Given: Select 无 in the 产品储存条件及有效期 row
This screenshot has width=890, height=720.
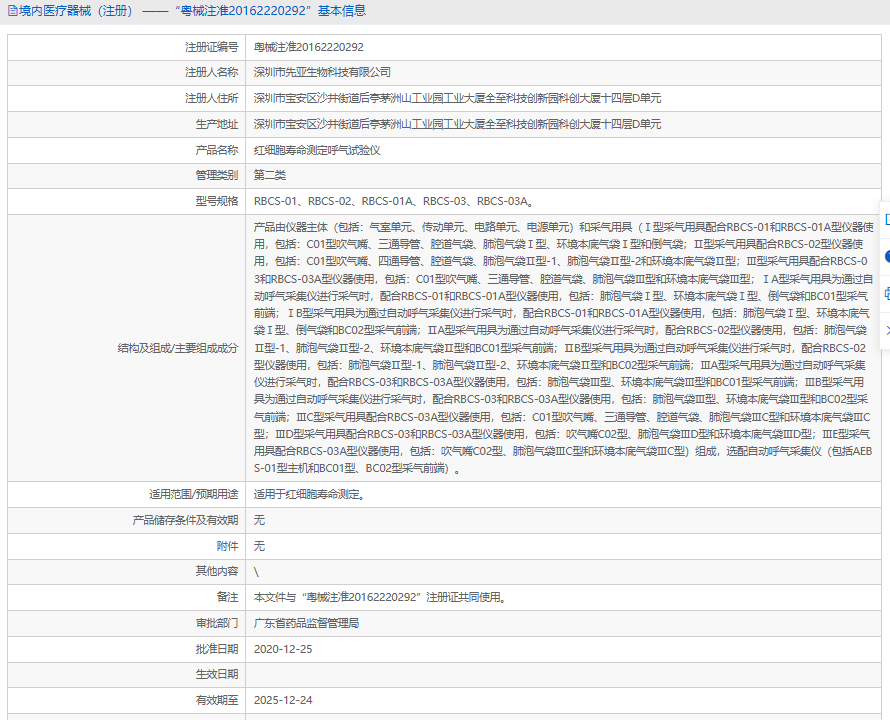Looking at the screenshot, I should point(259,520).
